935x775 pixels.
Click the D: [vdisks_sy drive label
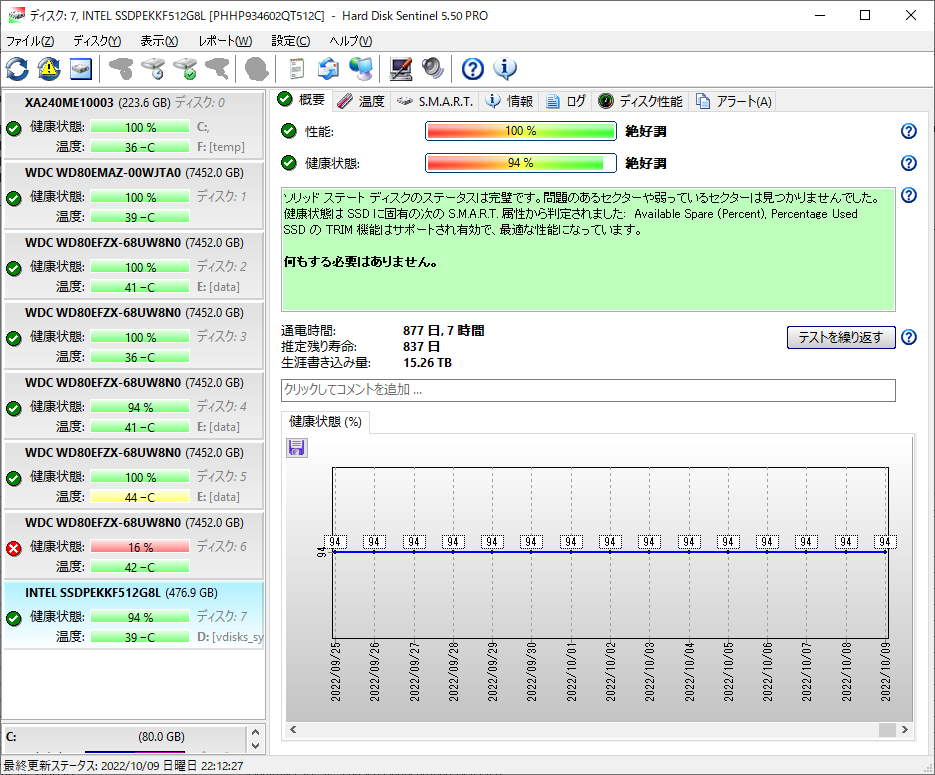(230, 637)
